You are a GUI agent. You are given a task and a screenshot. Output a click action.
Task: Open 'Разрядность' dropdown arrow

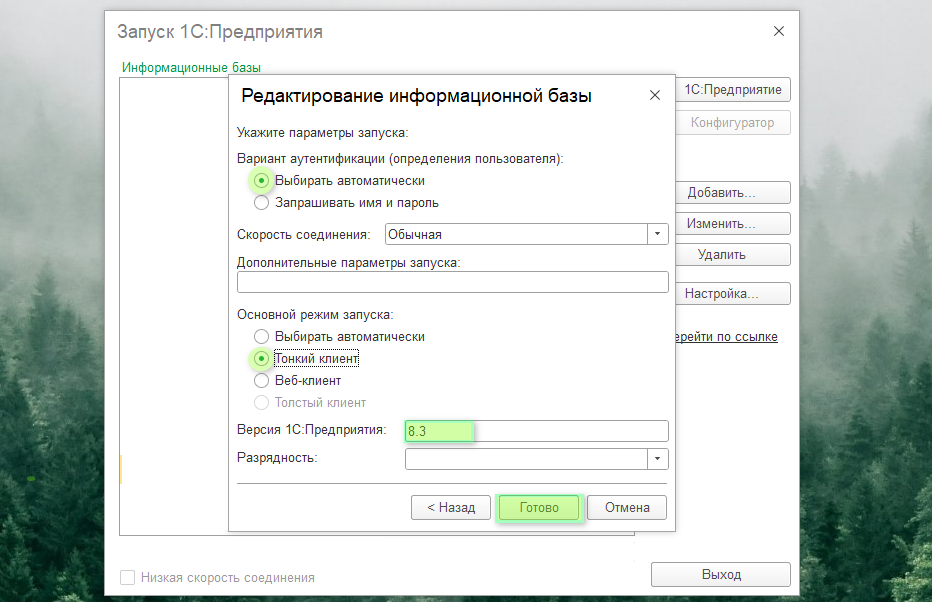click(x=657, y=459)
